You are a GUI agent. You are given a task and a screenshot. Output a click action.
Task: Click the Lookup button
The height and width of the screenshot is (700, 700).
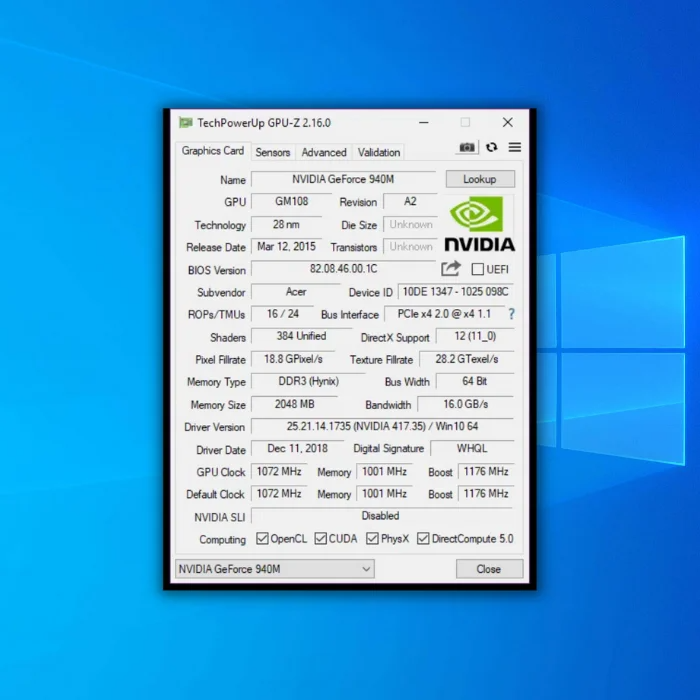click(x=480, y=179)
